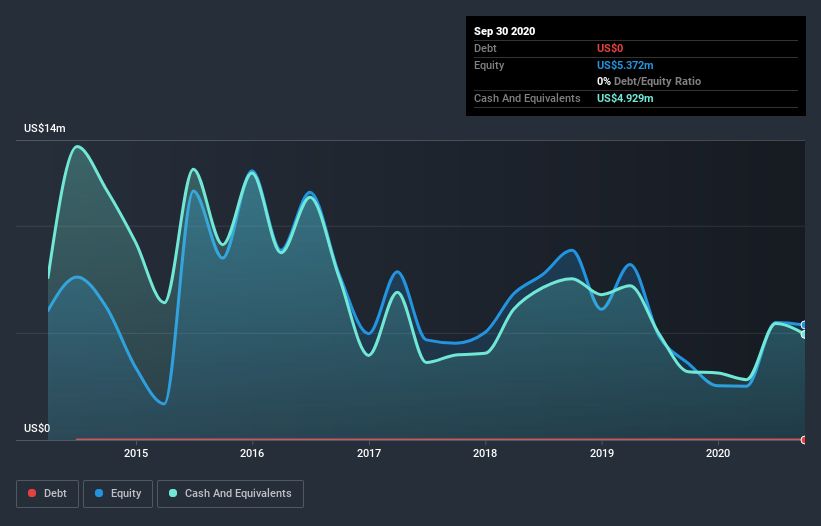Viewport: 821px width, 526px height.
Task: Select the 2015 x-axis label
Action: tap(136, 453)
